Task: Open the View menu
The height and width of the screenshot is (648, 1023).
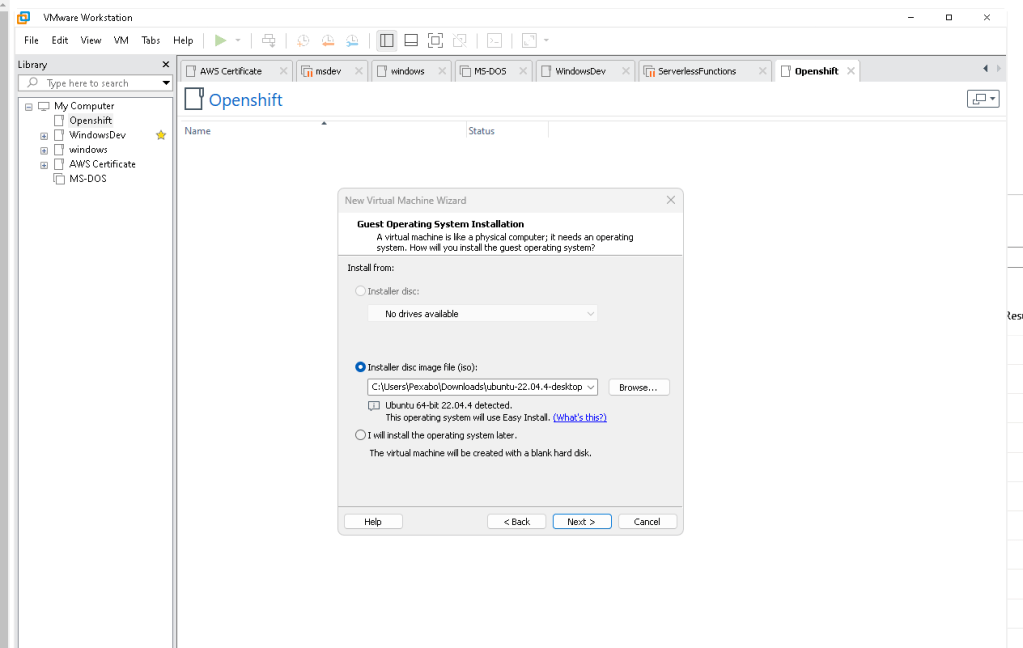Action: [x=91, y=40]
